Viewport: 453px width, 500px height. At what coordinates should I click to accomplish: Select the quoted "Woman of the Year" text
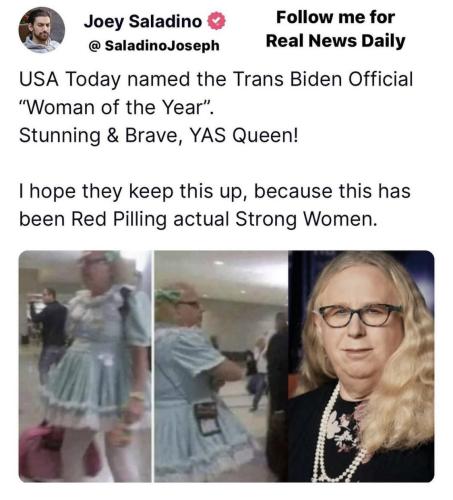click(116, 107)
